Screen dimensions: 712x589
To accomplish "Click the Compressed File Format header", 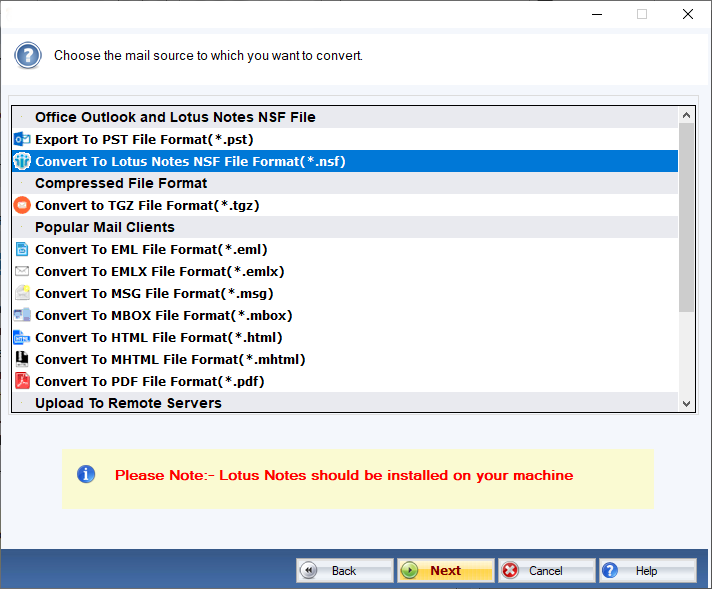I will tap(345, 183).
